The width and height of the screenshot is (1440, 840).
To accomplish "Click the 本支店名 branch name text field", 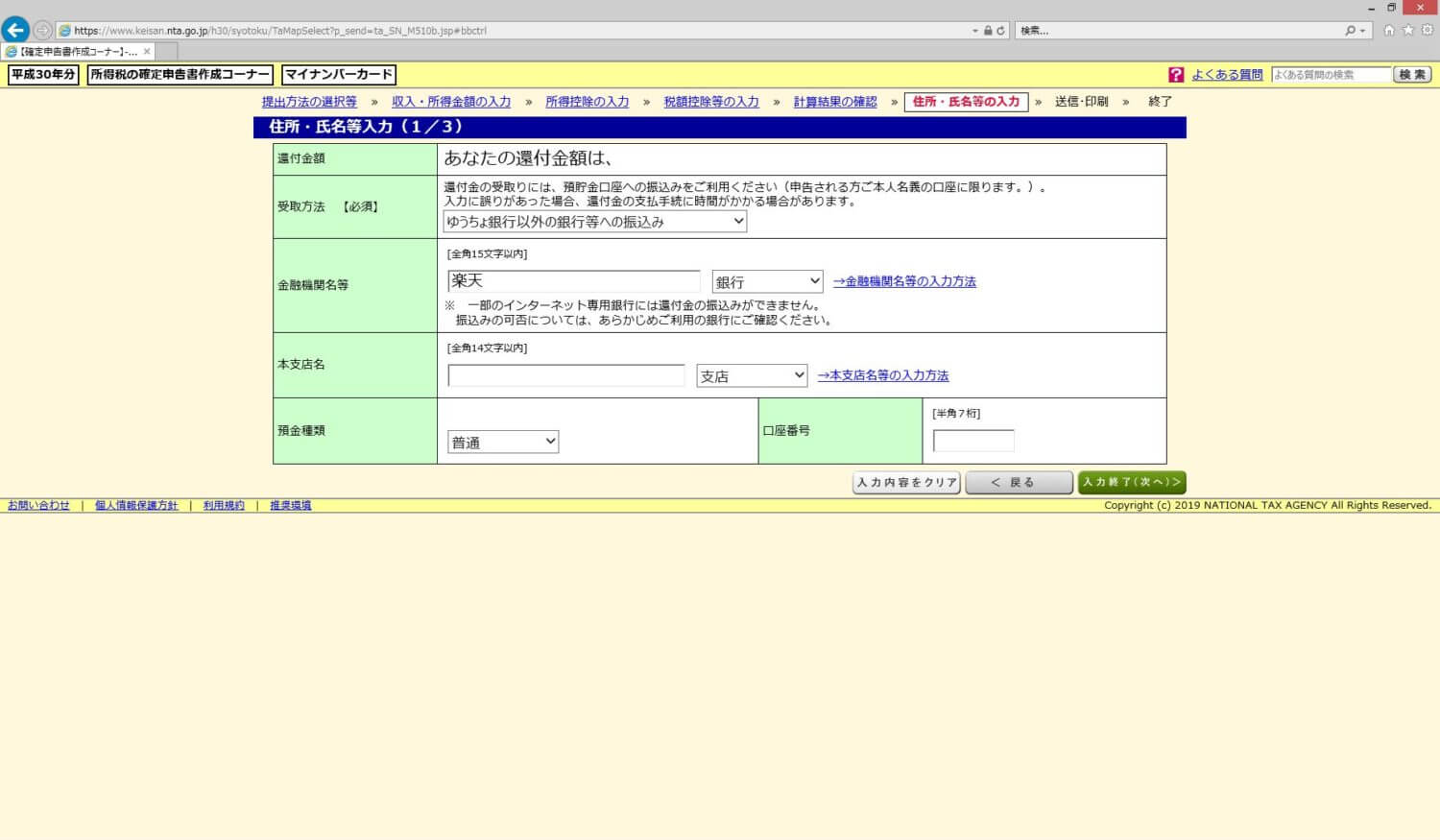I will [x=566, y=375].
